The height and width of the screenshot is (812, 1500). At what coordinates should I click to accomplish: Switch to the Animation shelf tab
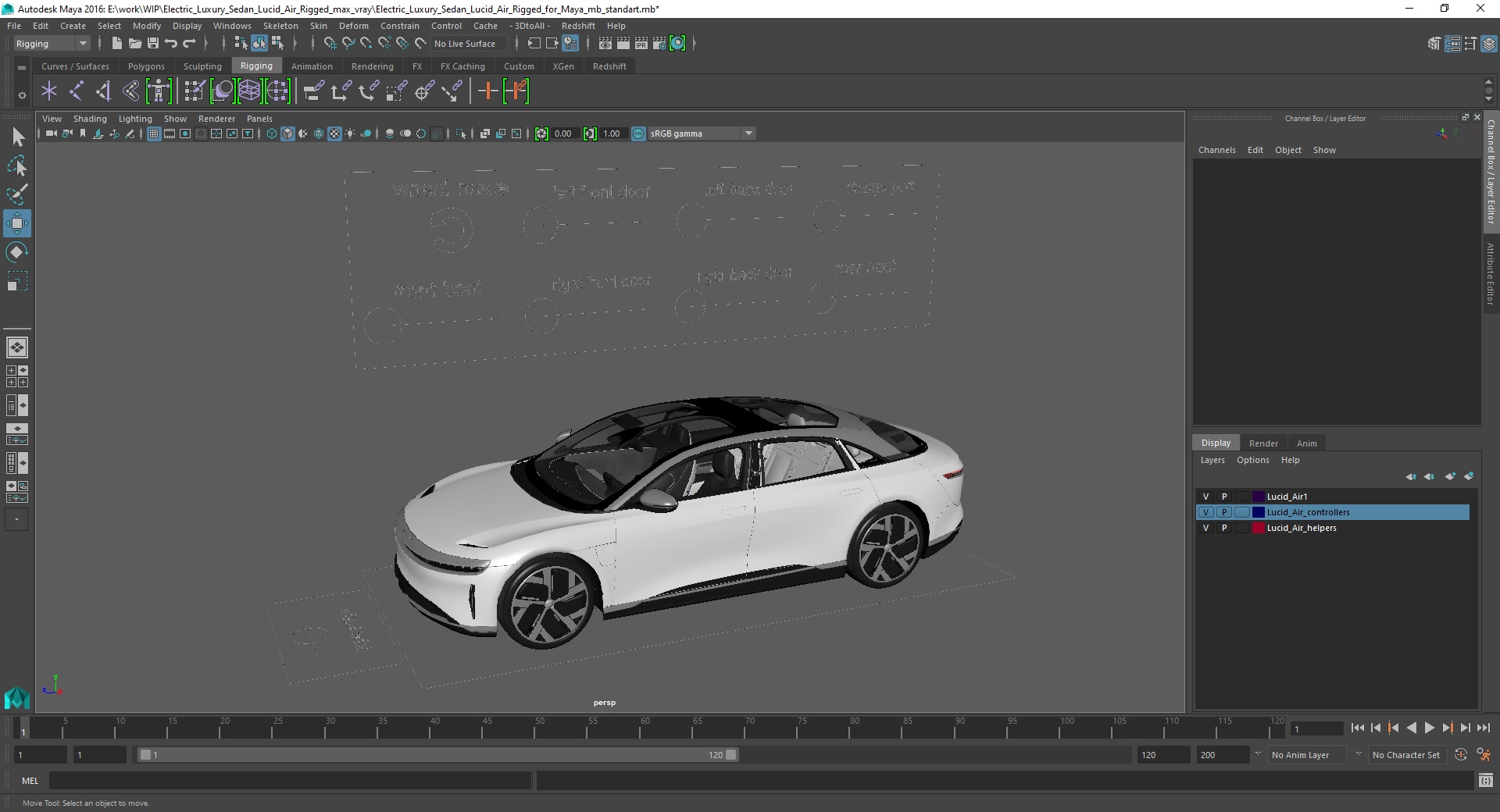[x=312, y=66]
